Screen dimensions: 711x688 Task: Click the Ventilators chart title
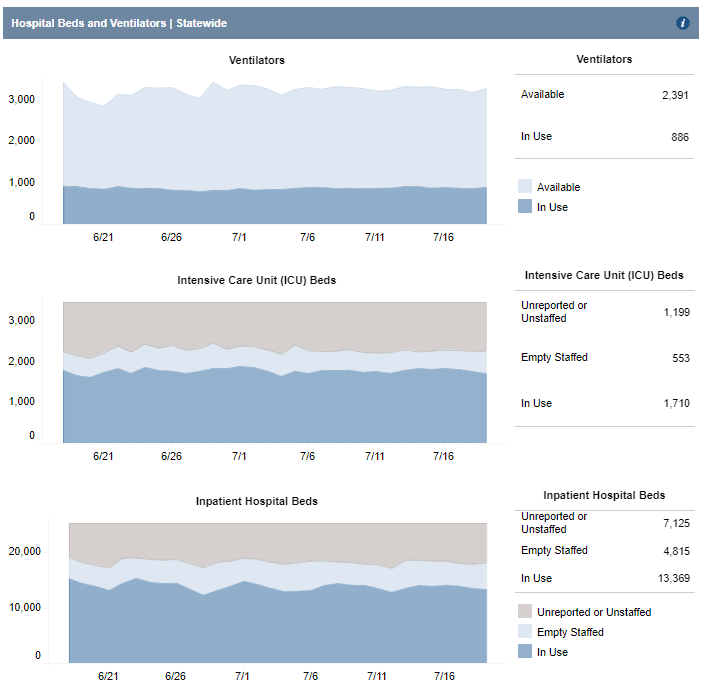(257, 60)
